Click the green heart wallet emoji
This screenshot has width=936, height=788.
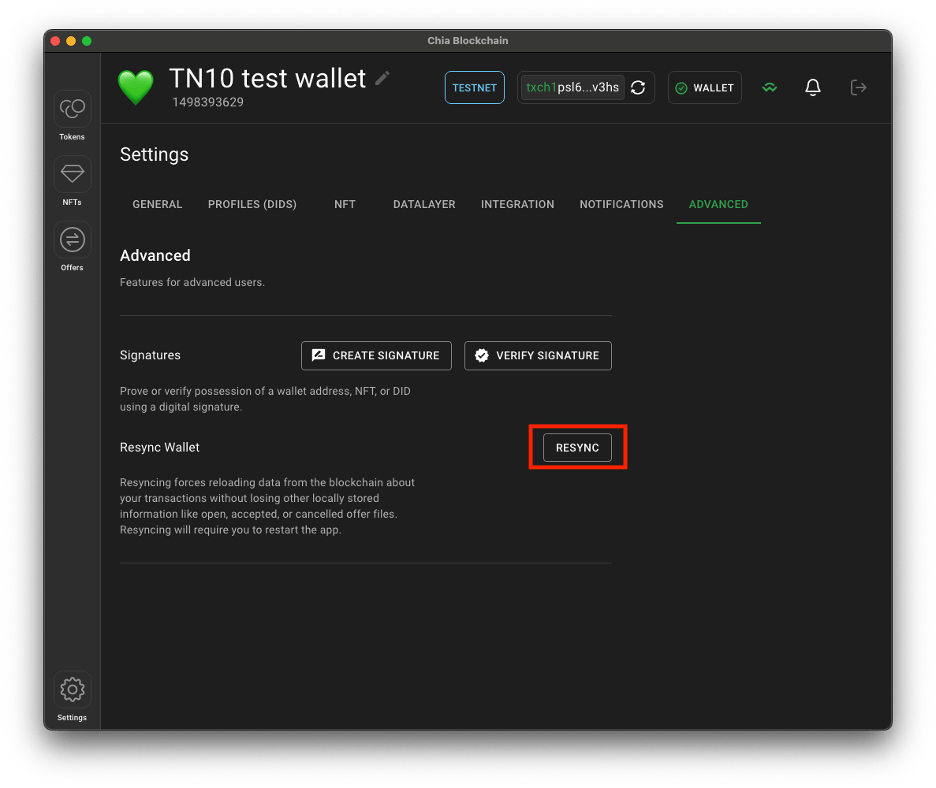pyautogui.click(x=136, y=87)
